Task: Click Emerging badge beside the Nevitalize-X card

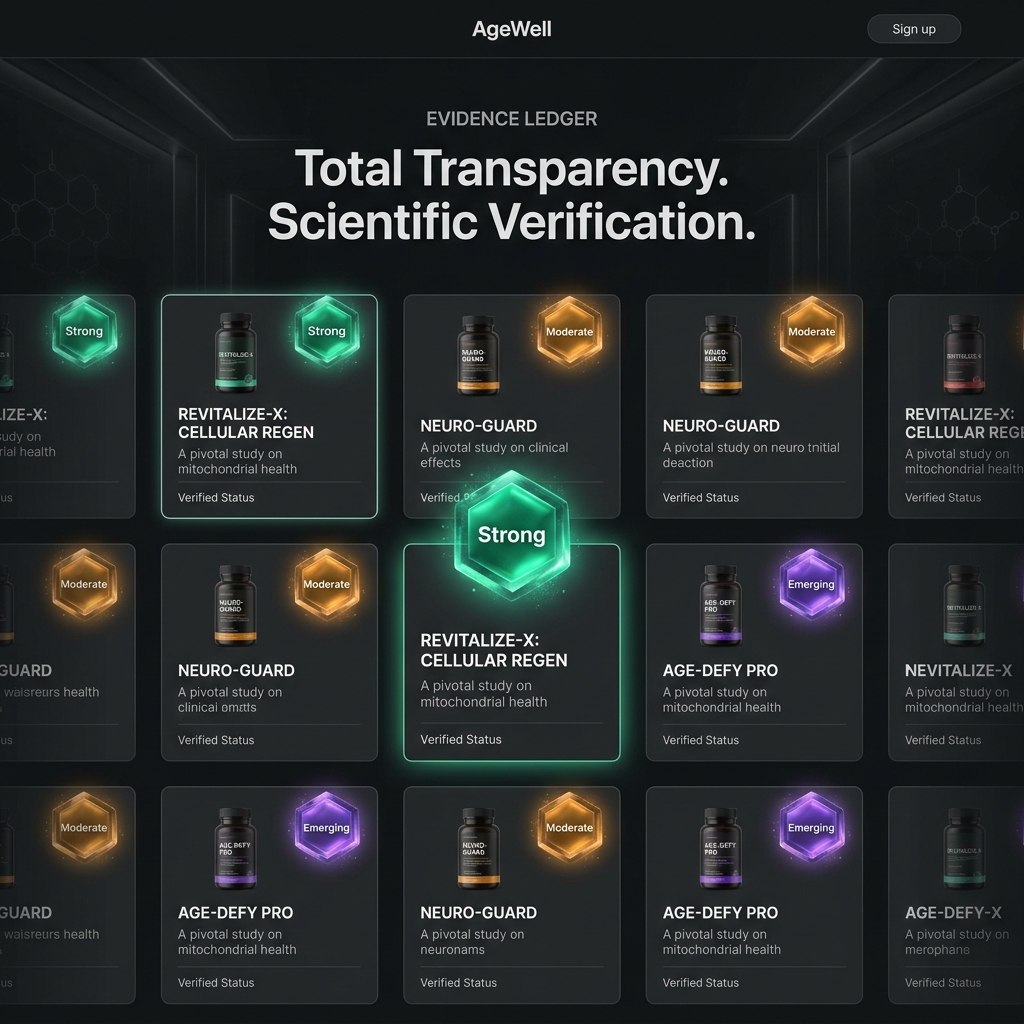Action: 811,585
